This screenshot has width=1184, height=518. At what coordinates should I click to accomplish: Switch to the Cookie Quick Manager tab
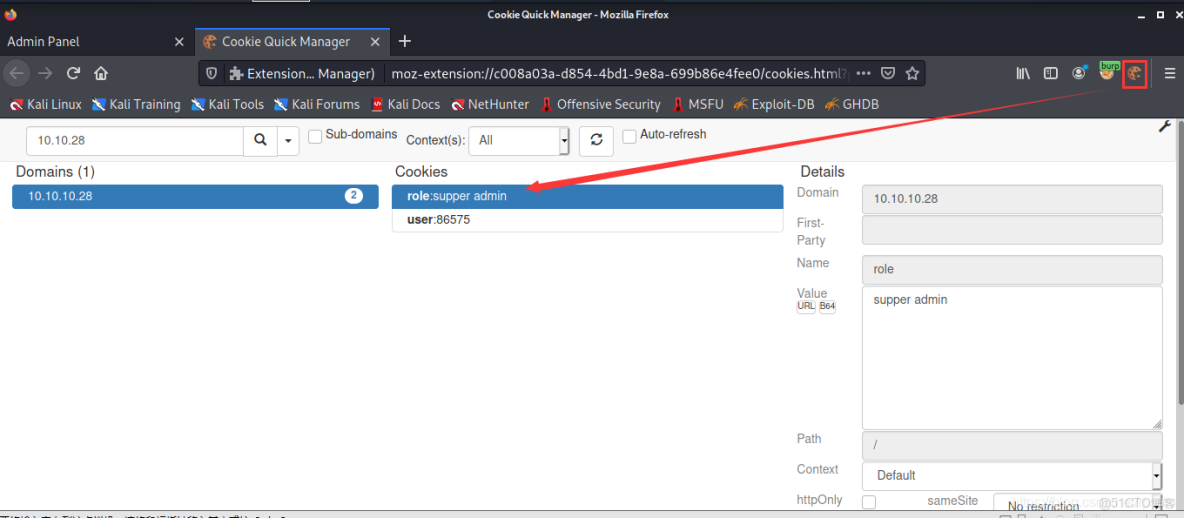(x=287, y=42)
